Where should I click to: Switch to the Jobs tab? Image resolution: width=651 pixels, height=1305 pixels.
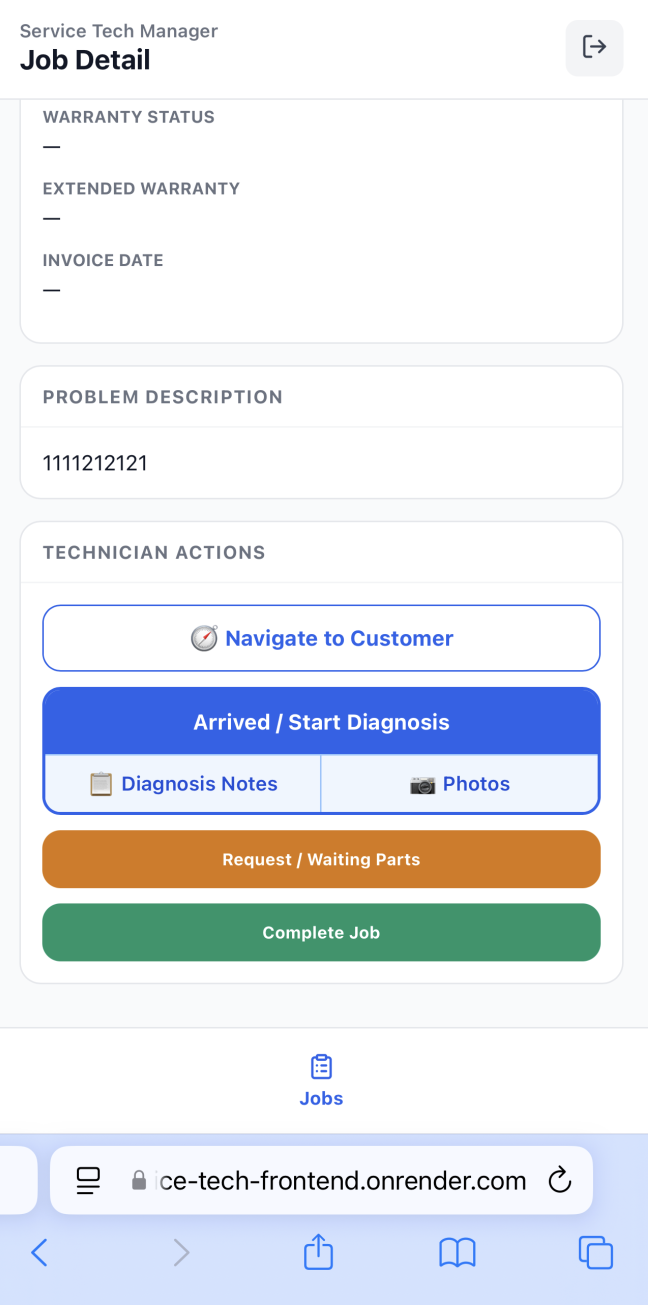click(x=320, y=1080)
